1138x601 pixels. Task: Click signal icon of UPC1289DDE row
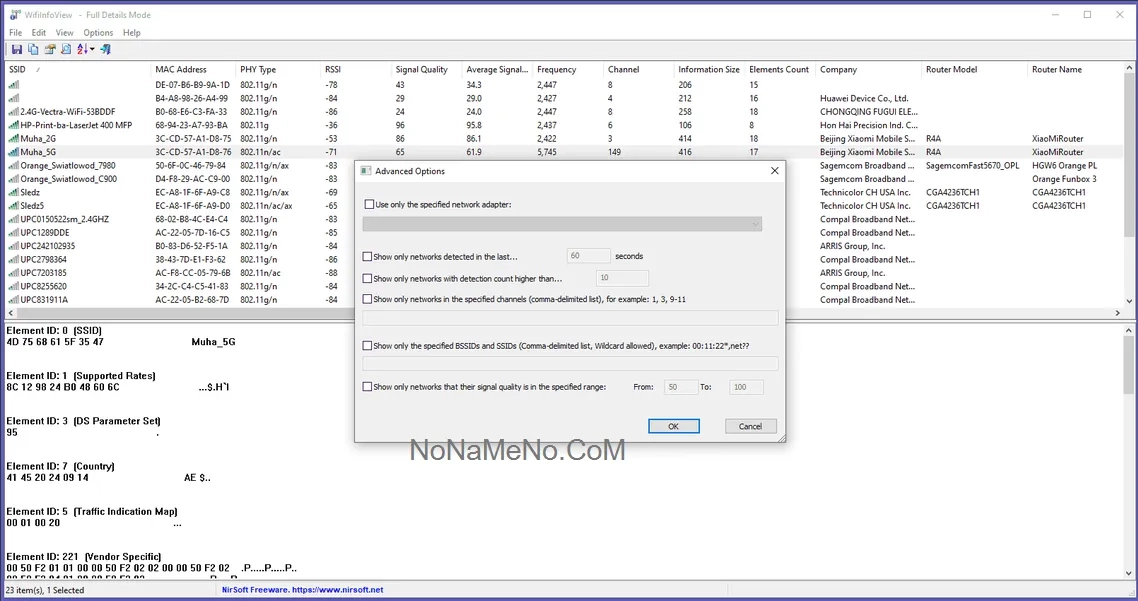click(x=14, y=233)
